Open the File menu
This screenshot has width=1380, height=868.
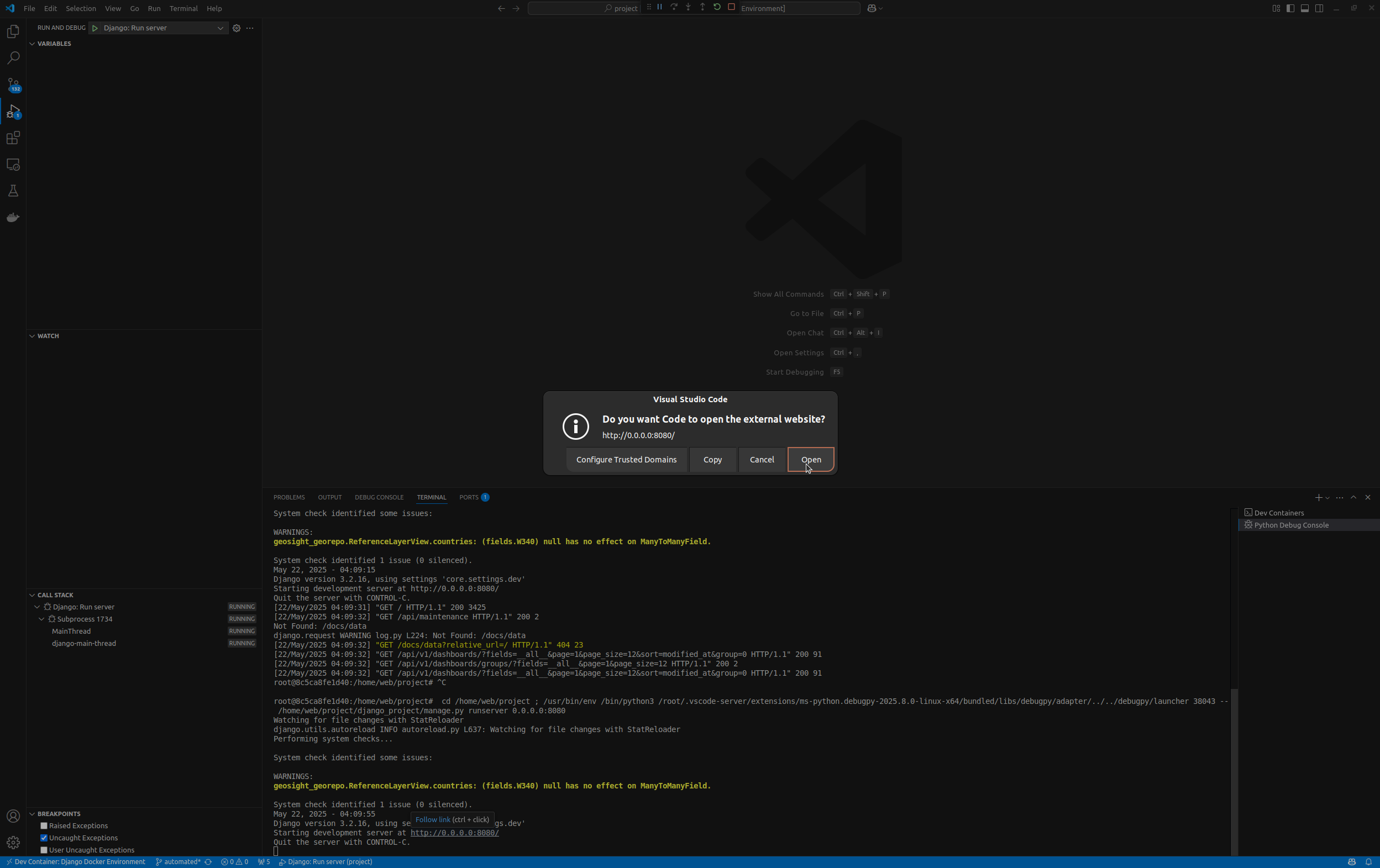click(x=29, y=9)
